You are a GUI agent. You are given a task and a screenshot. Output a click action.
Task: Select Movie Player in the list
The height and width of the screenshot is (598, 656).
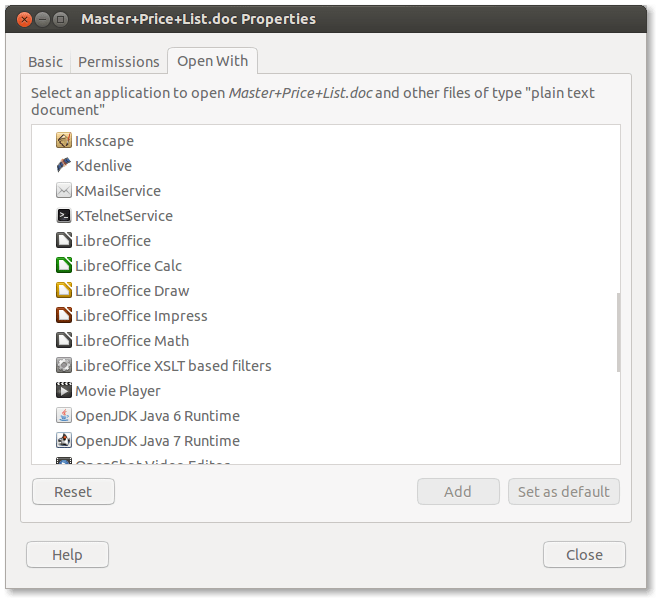click(325, 390)
